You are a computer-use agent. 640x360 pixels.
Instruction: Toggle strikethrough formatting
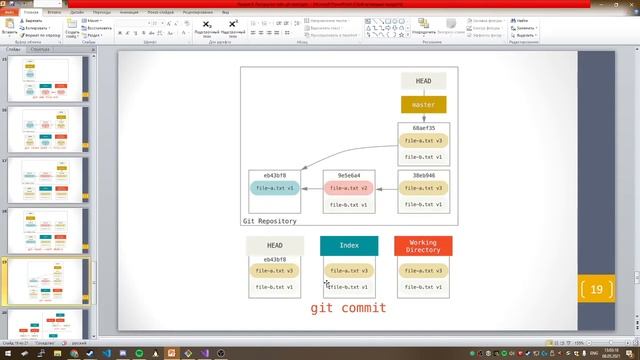(151, 33)
